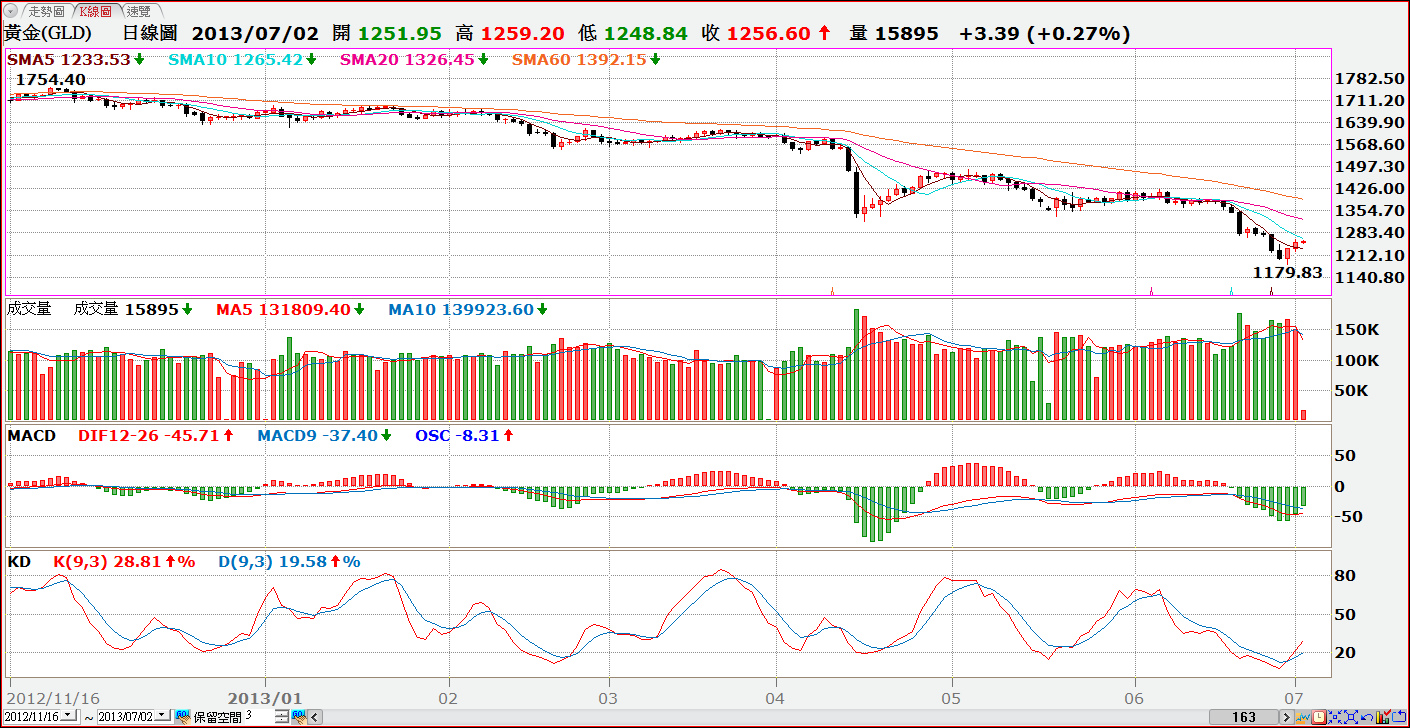The image size is (1410, 728).
Task: Click GO icon after the end date
Action: [x=183, y=717]
